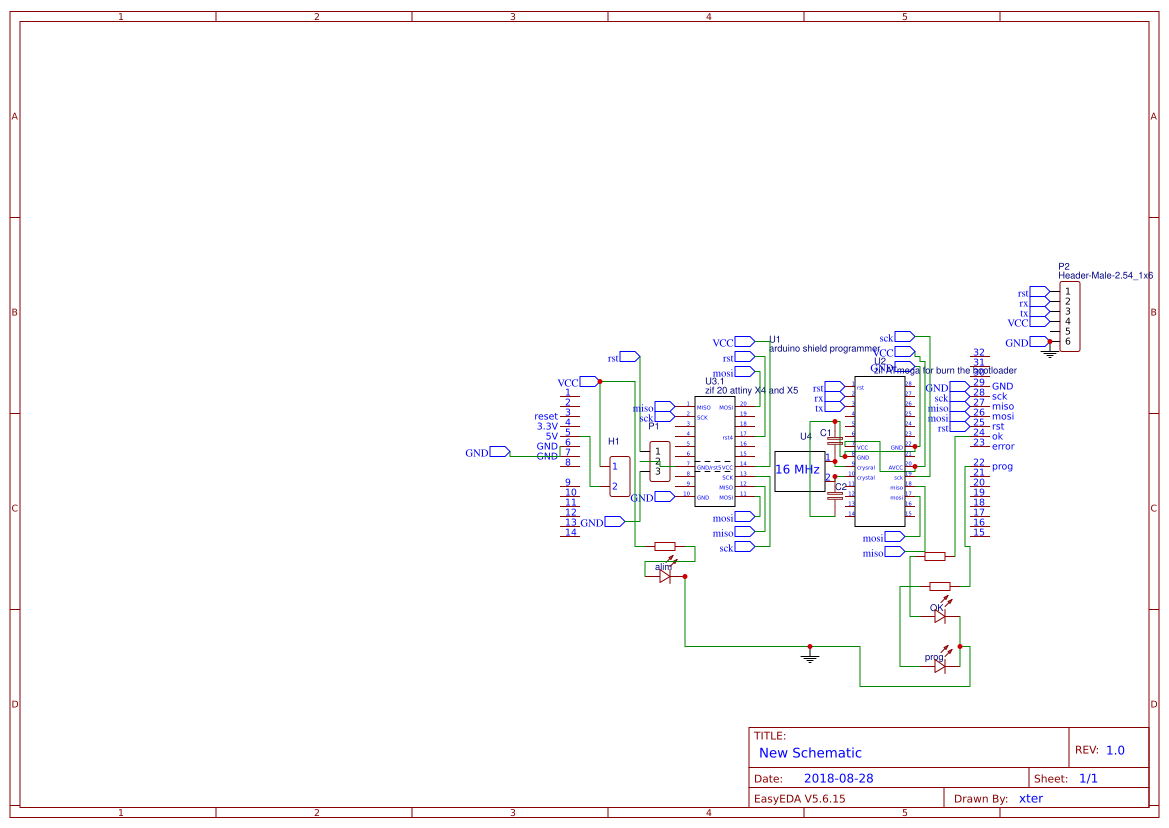Viewport: 1169px width, 828px height.
Task: Click the ground symbol below header P2
Action: pyautogui.click(x=1049, y=350)
